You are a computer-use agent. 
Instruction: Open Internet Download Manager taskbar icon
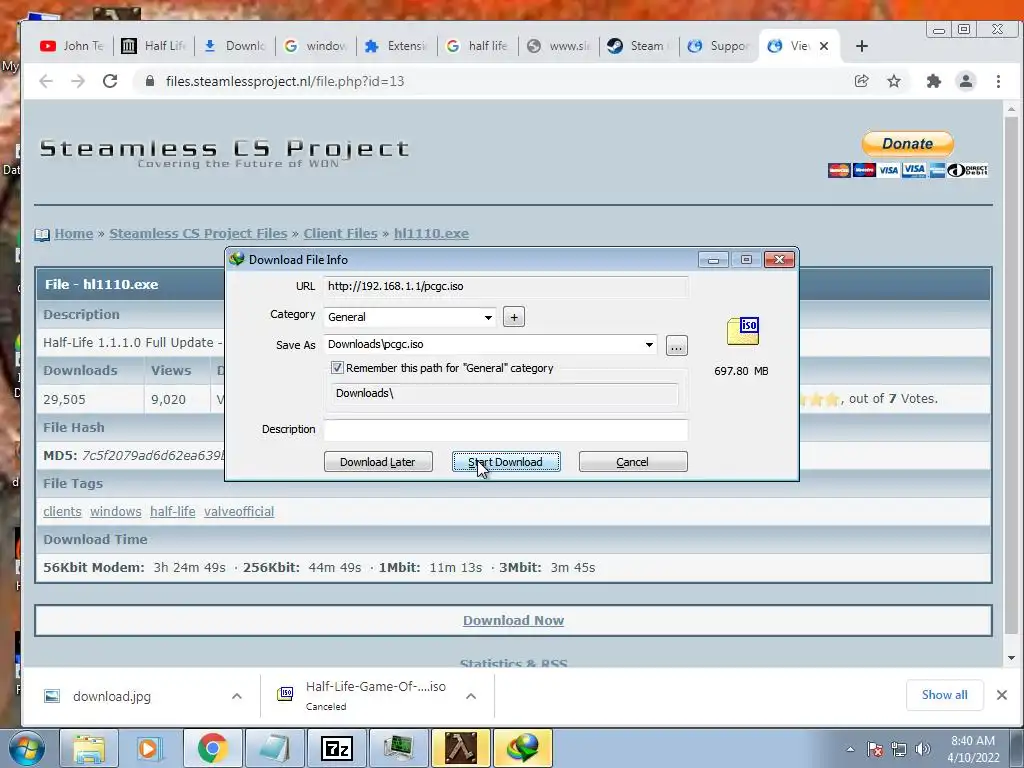(x=522, y=748)
